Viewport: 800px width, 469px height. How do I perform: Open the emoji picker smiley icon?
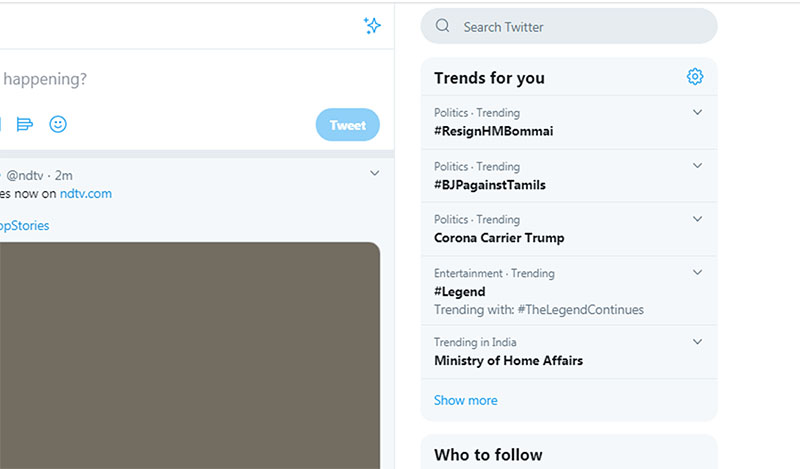click(x=58, y=125)
